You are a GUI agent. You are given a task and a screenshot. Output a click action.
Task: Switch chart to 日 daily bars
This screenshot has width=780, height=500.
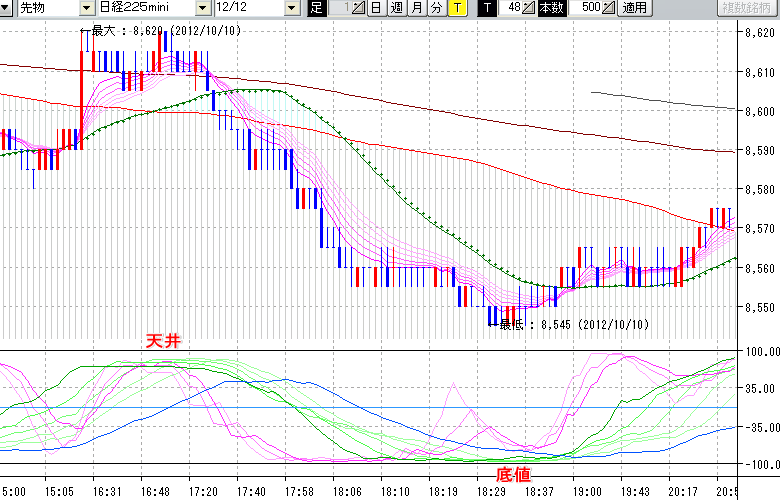coord(375,8)
